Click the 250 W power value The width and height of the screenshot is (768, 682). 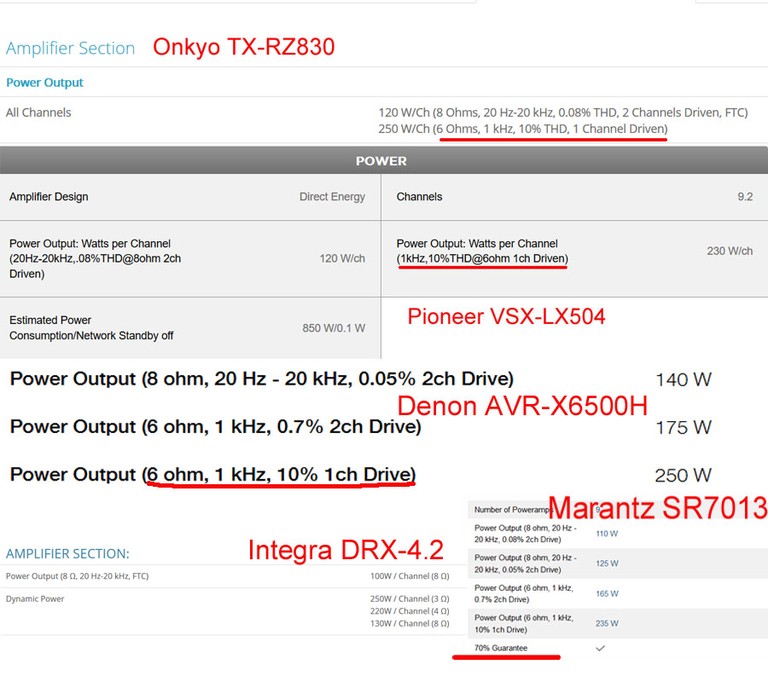click(683, 475)
